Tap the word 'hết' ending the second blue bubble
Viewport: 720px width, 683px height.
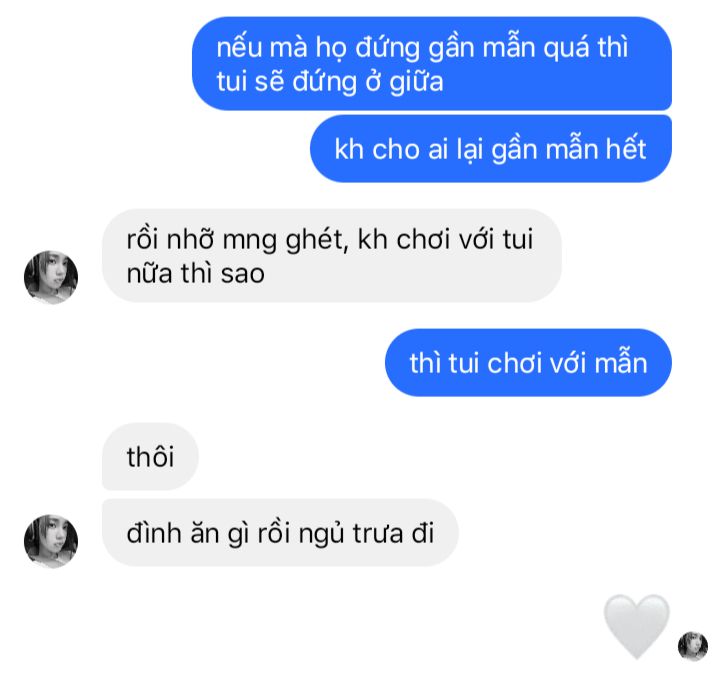626,148
